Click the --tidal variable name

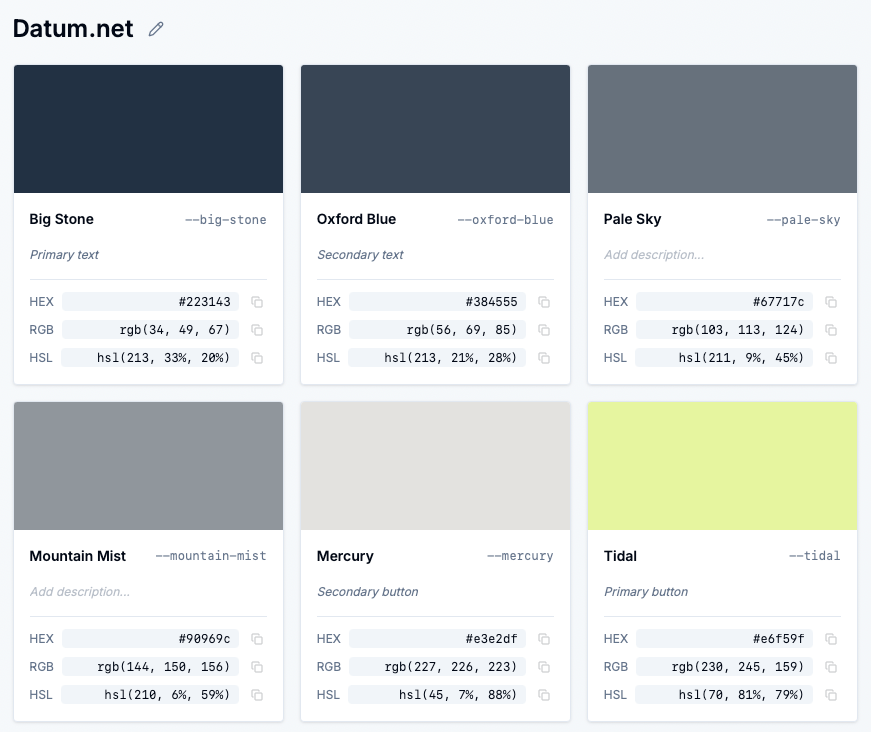[815, 556]
